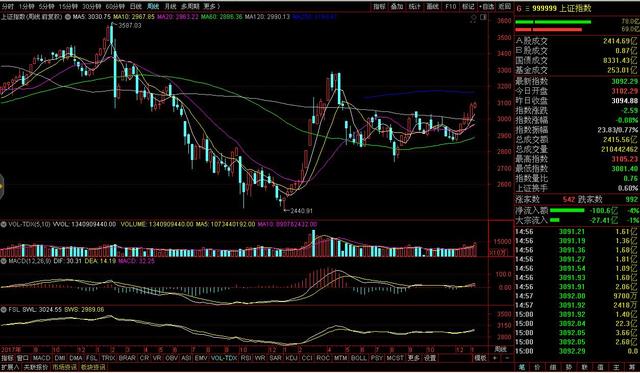Open the 更多 indicators list in bottom bar
Screen dimensions: 640x373
[x=413, y=358]
